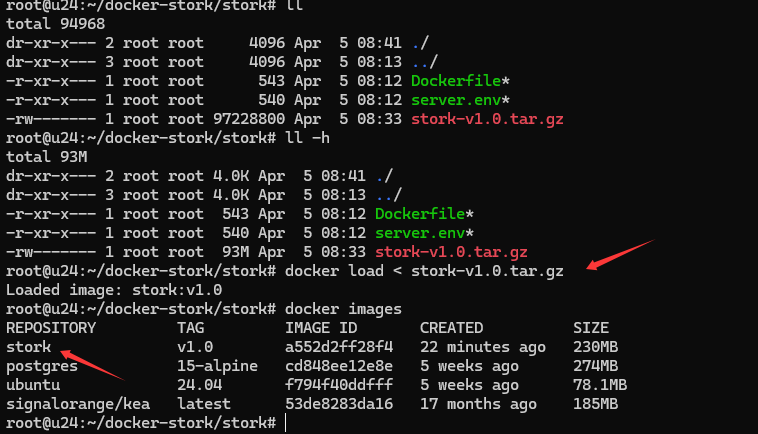Click the text 'total 93M'
Viewport: 758px width, 434px height.
click(x=46, y=157)
